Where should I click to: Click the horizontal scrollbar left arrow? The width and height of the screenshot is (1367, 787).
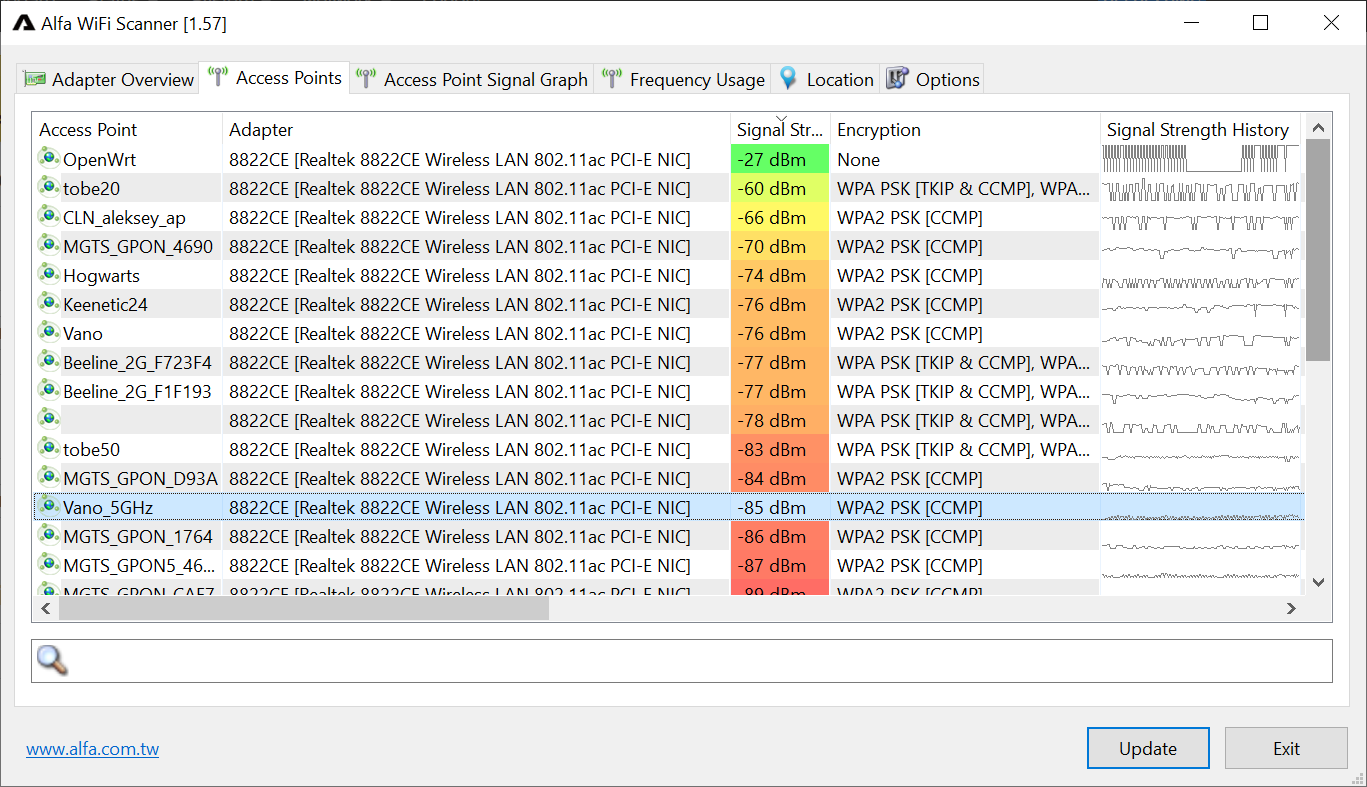[46, 608]
